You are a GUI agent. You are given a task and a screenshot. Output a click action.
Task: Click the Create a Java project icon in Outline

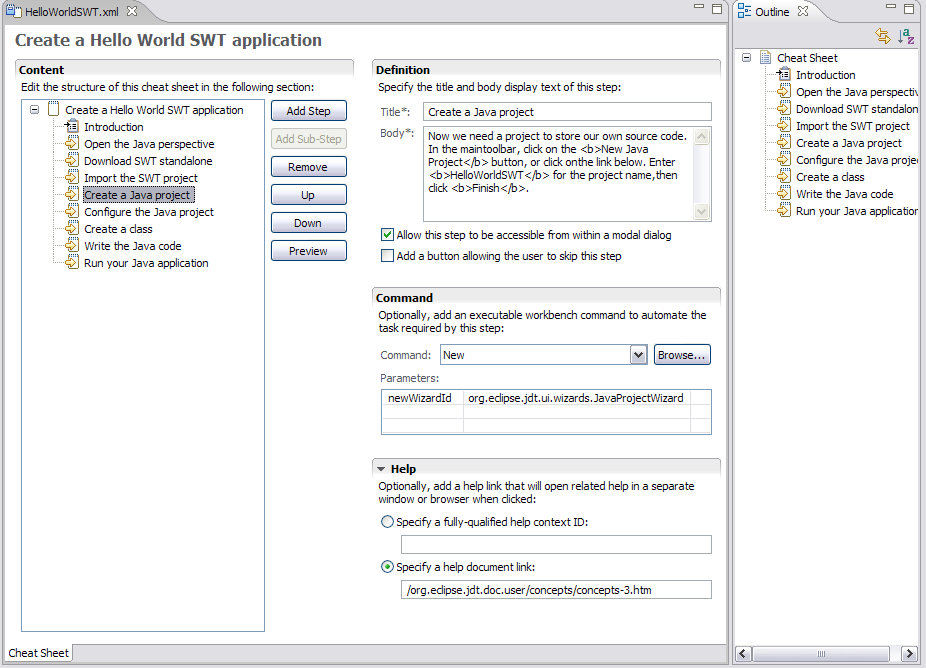tap(784, 143)
